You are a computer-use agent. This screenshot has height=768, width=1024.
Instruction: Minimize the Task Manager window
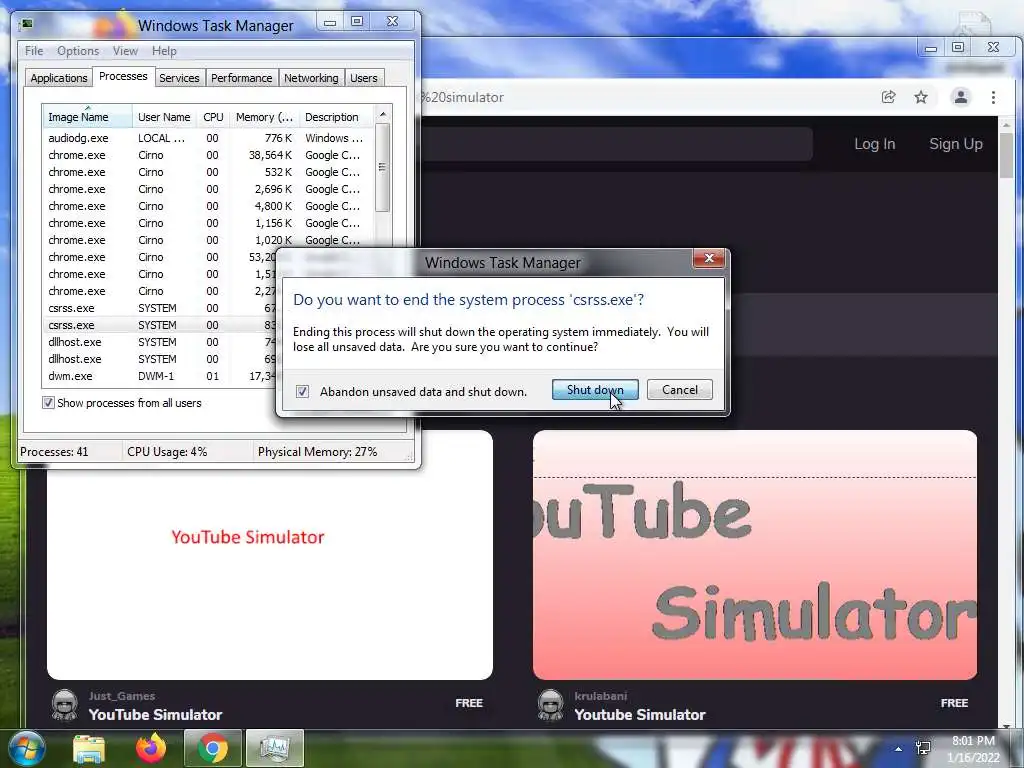[330, 22]
